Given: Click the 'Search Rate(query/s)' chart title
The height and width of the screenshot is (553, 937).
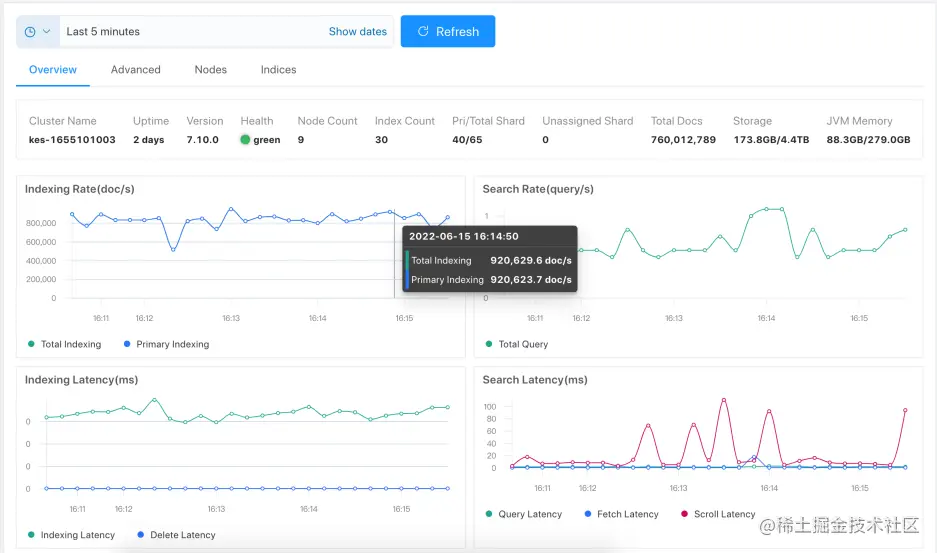Looking at the screenshot, I should pyautogui.click(x=538, y=190).
